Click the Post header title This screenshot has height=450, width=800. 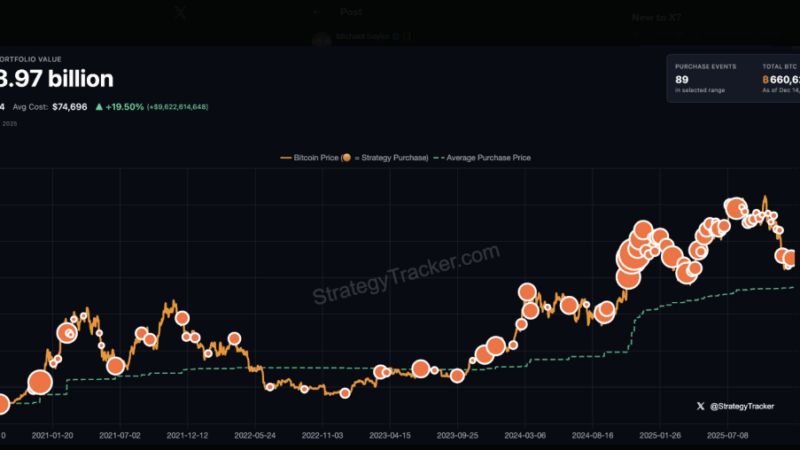tap(351, 12)
